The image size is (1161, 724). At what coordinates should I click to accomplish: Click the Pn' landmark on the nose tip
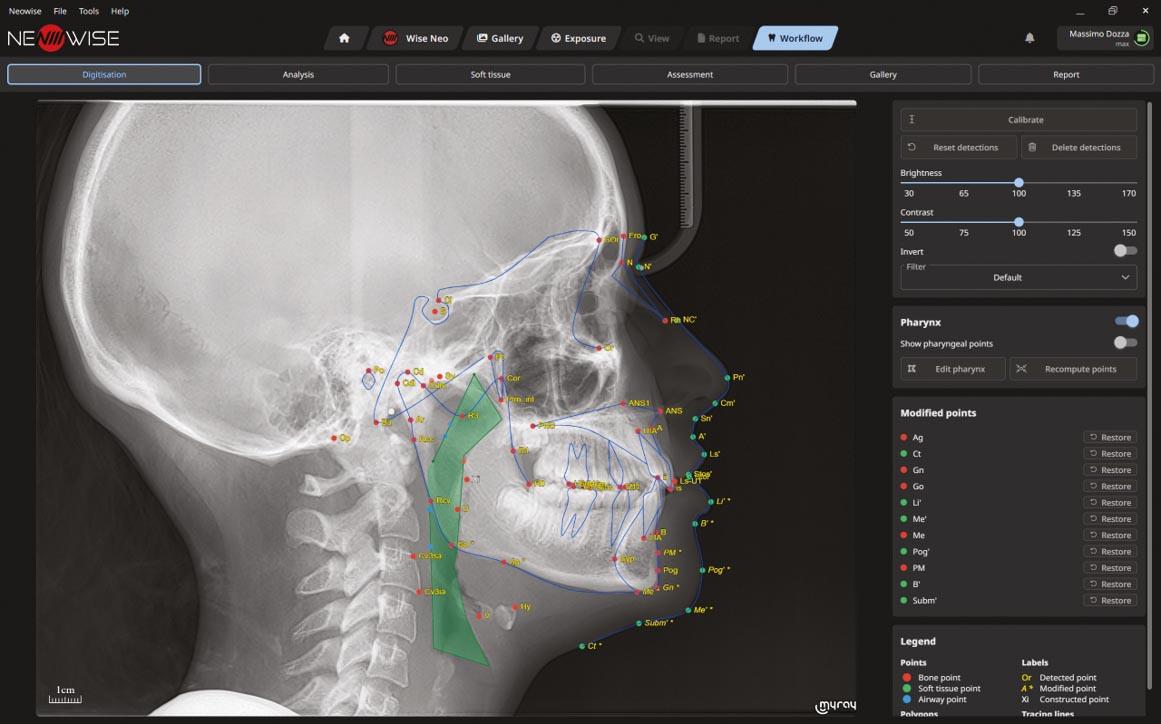pos(727,378)
